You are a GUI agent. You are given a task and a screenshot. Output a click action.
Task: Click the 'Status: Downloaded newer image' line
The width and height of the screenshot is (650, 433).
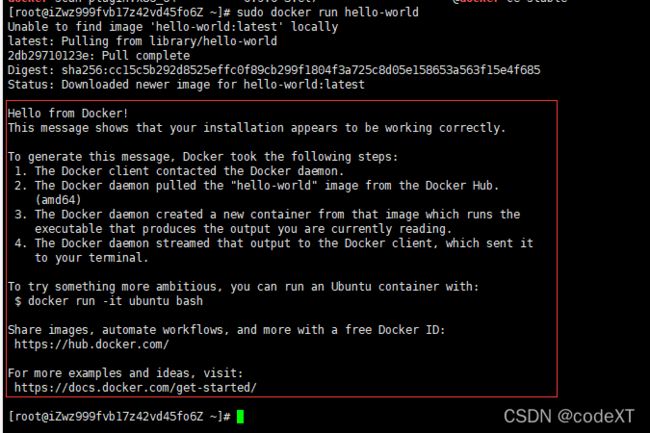(x=186, y=85)
